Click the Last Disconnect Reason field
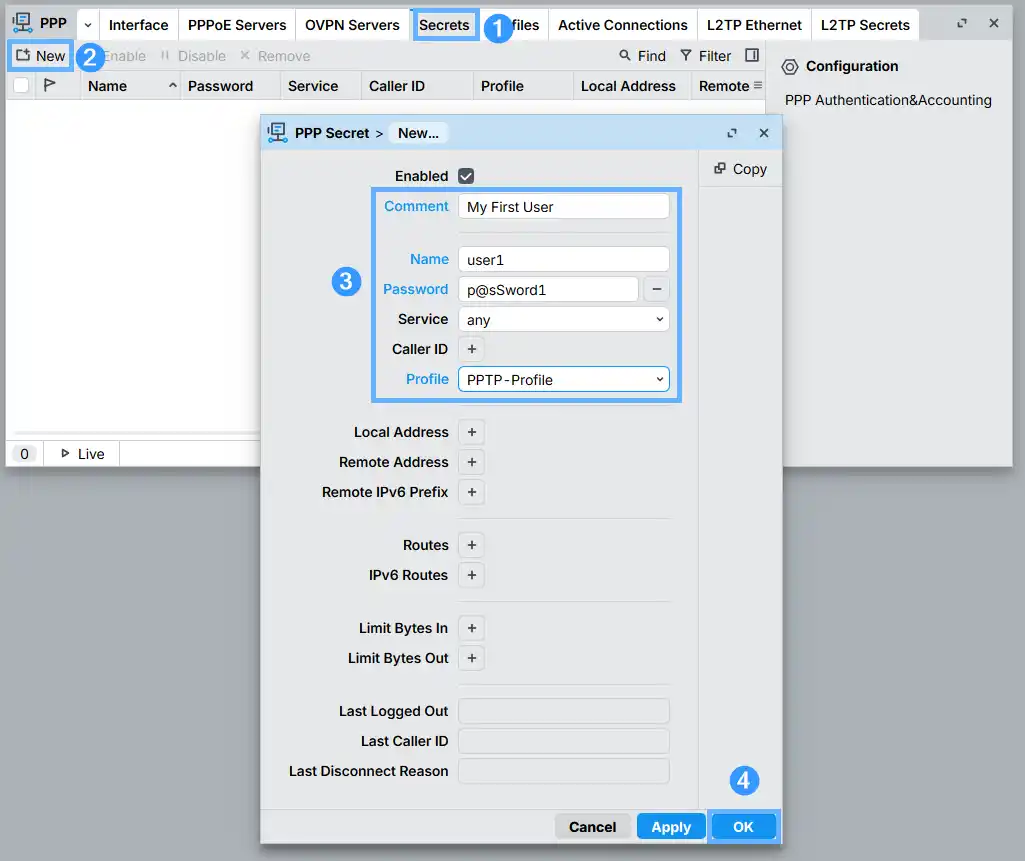This screenshot has width=1025, height=861. tap(563, 771)
